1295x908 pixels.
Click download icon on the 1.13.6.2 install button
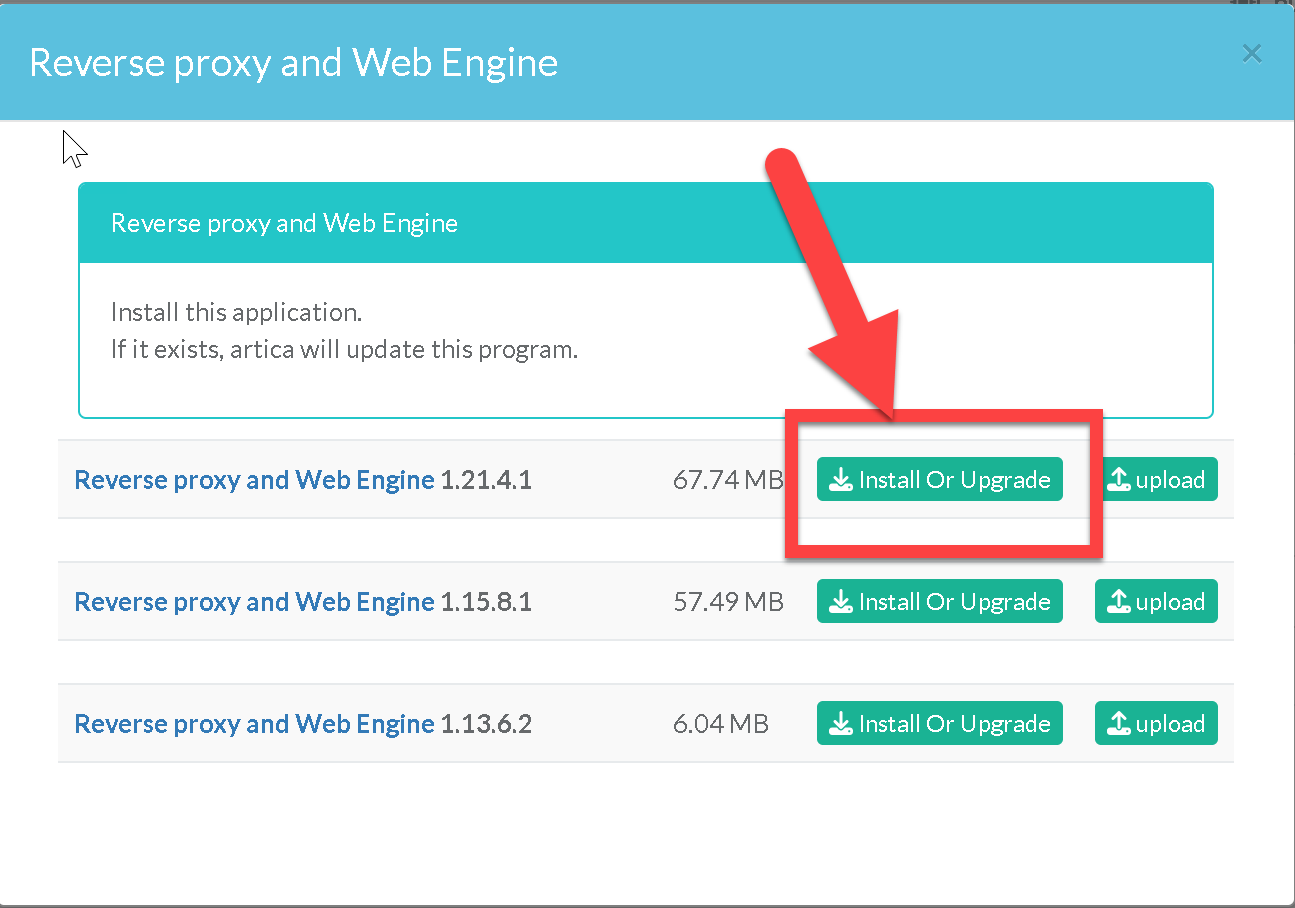(842, 724)
